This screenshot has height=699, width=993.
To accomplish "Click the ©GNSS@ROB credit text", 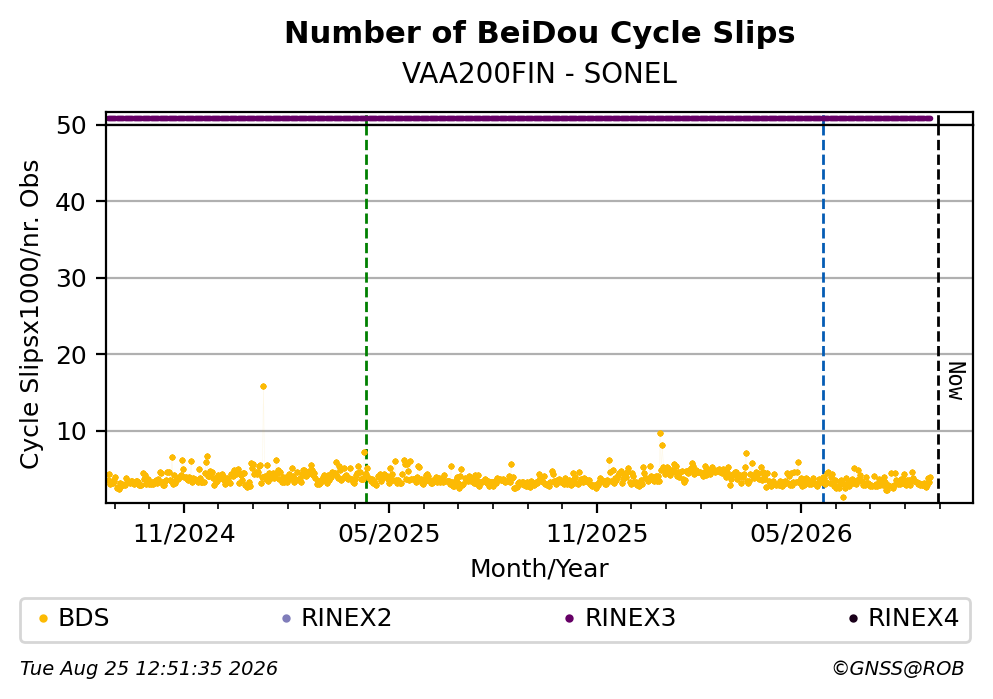I will 898,669.
